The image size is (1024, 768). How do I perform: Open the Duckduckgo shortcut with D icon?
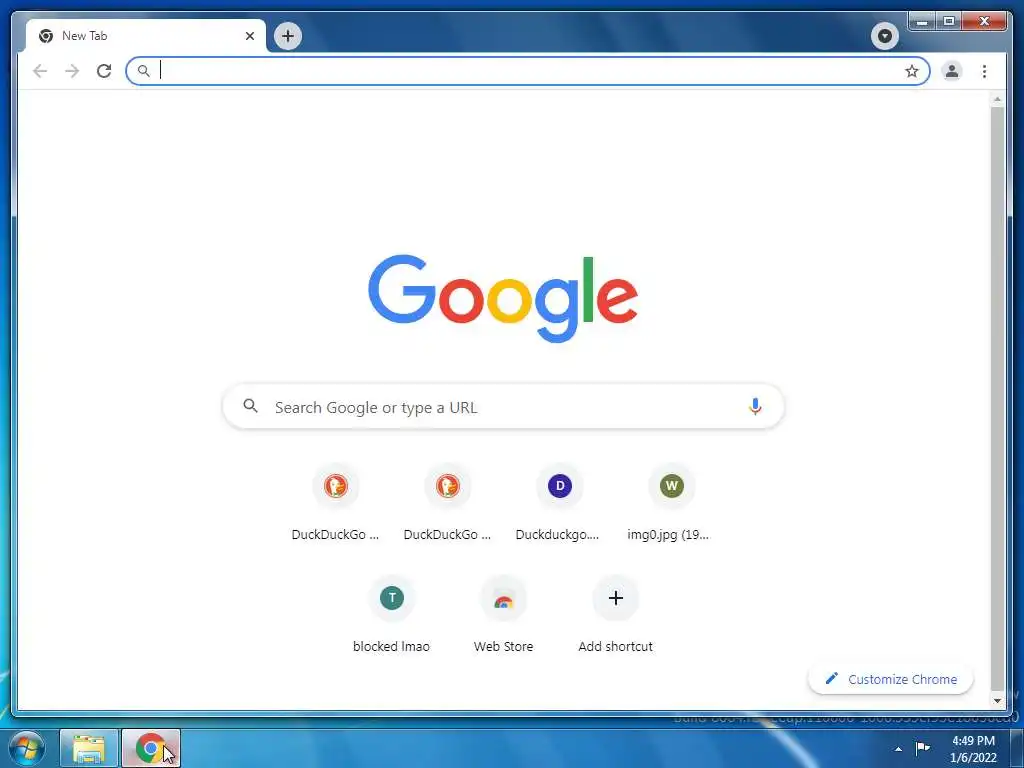(560, 487)
